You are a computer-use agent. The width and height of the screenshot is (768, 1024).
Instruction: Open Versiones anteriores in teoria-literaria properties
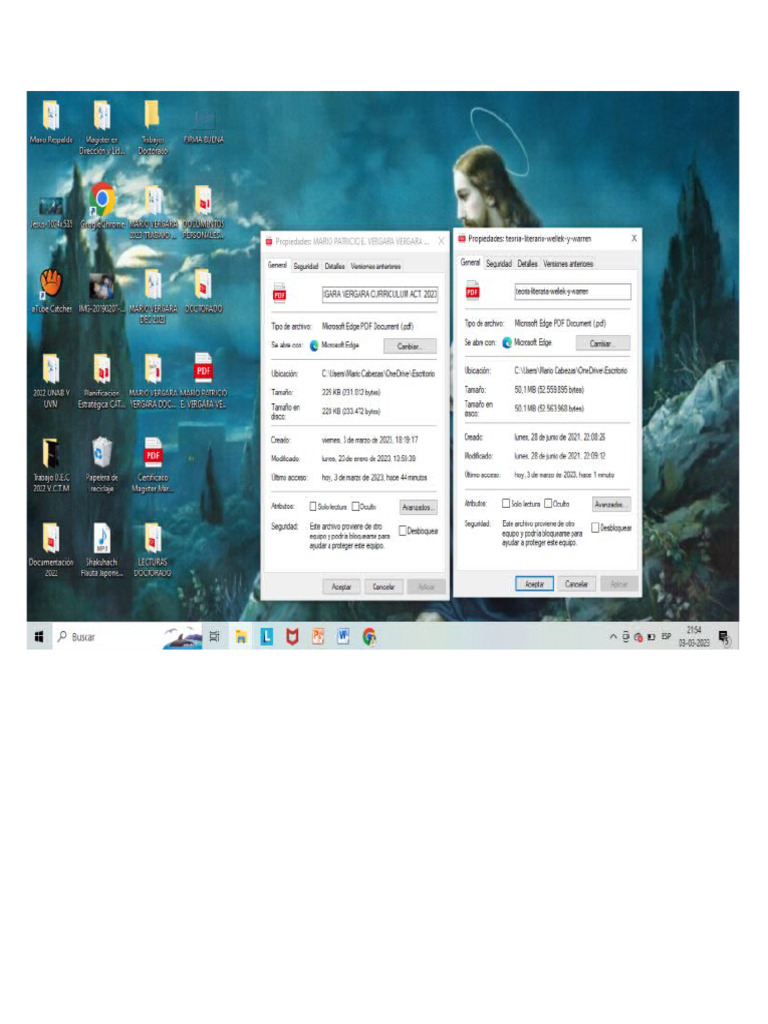(568, 264)
